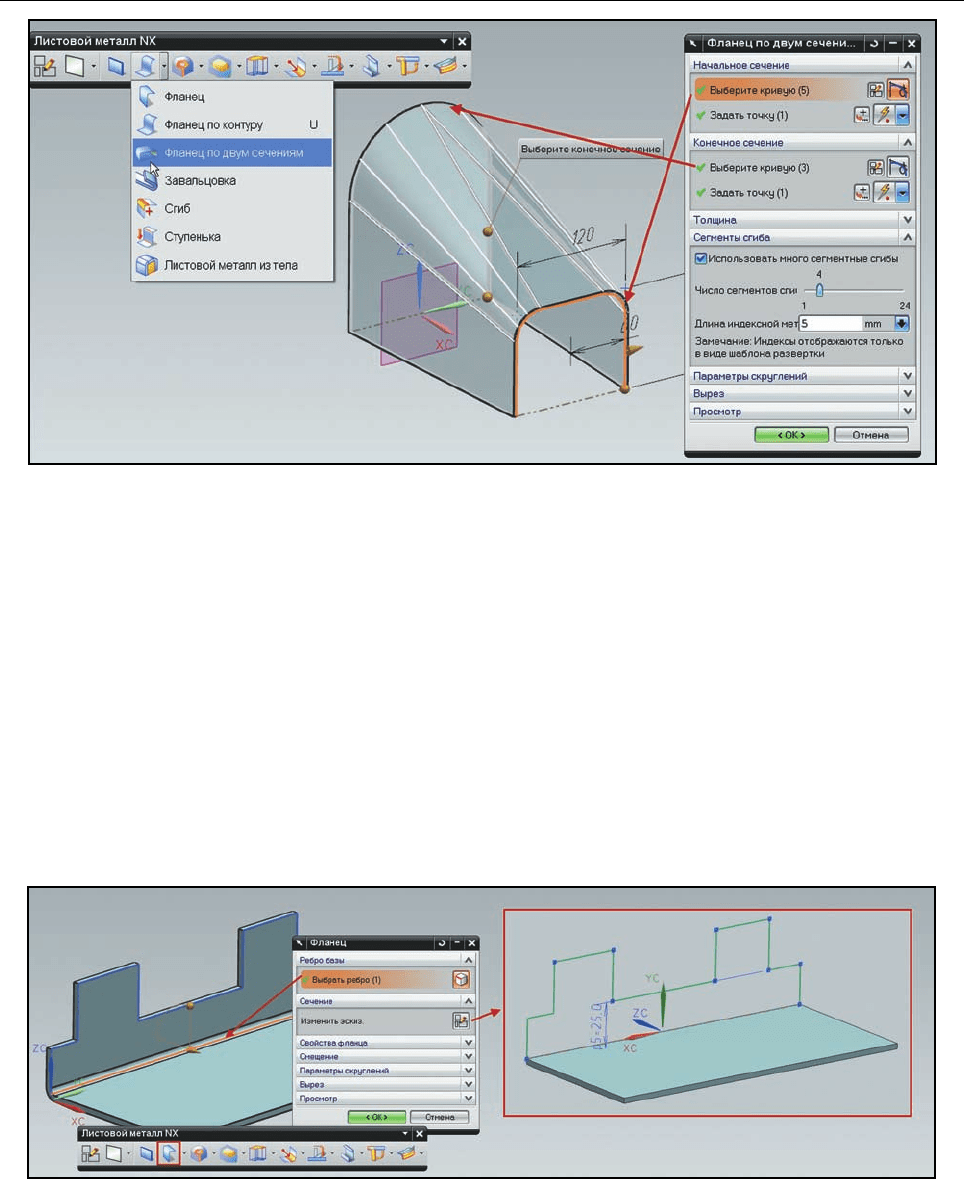Choose Фланец по контуру menu item
964x1179 pixels.
(x=232, y=125)
